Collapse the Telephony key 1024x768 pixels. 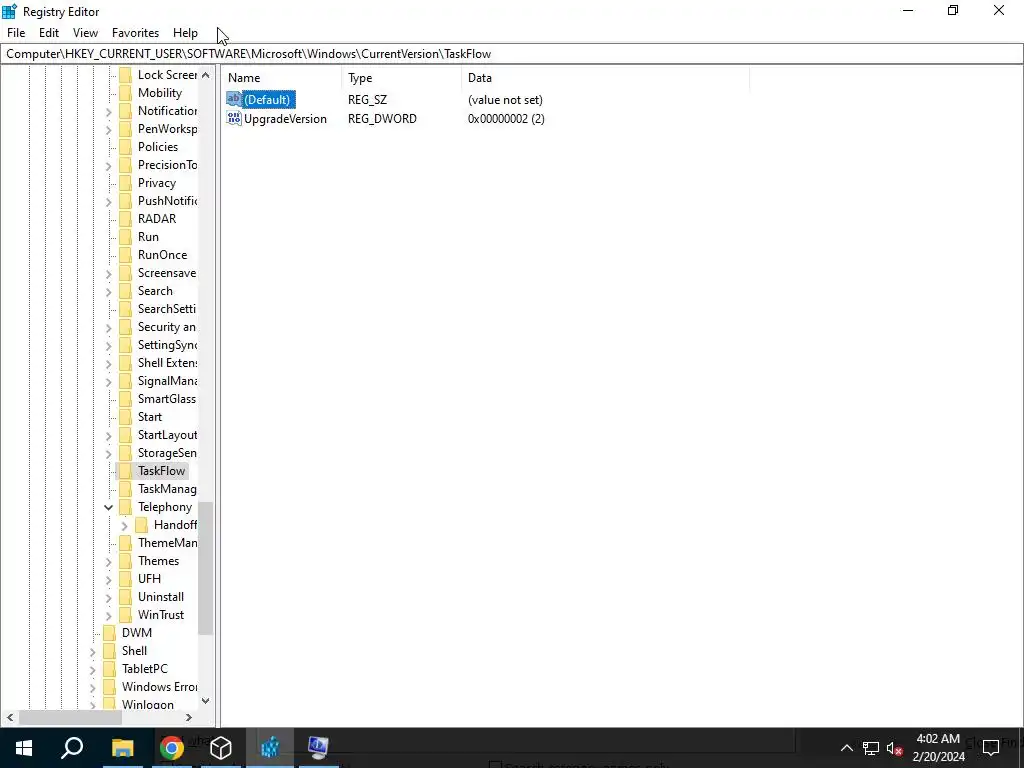pyautogui.click(x=108, y=507)
